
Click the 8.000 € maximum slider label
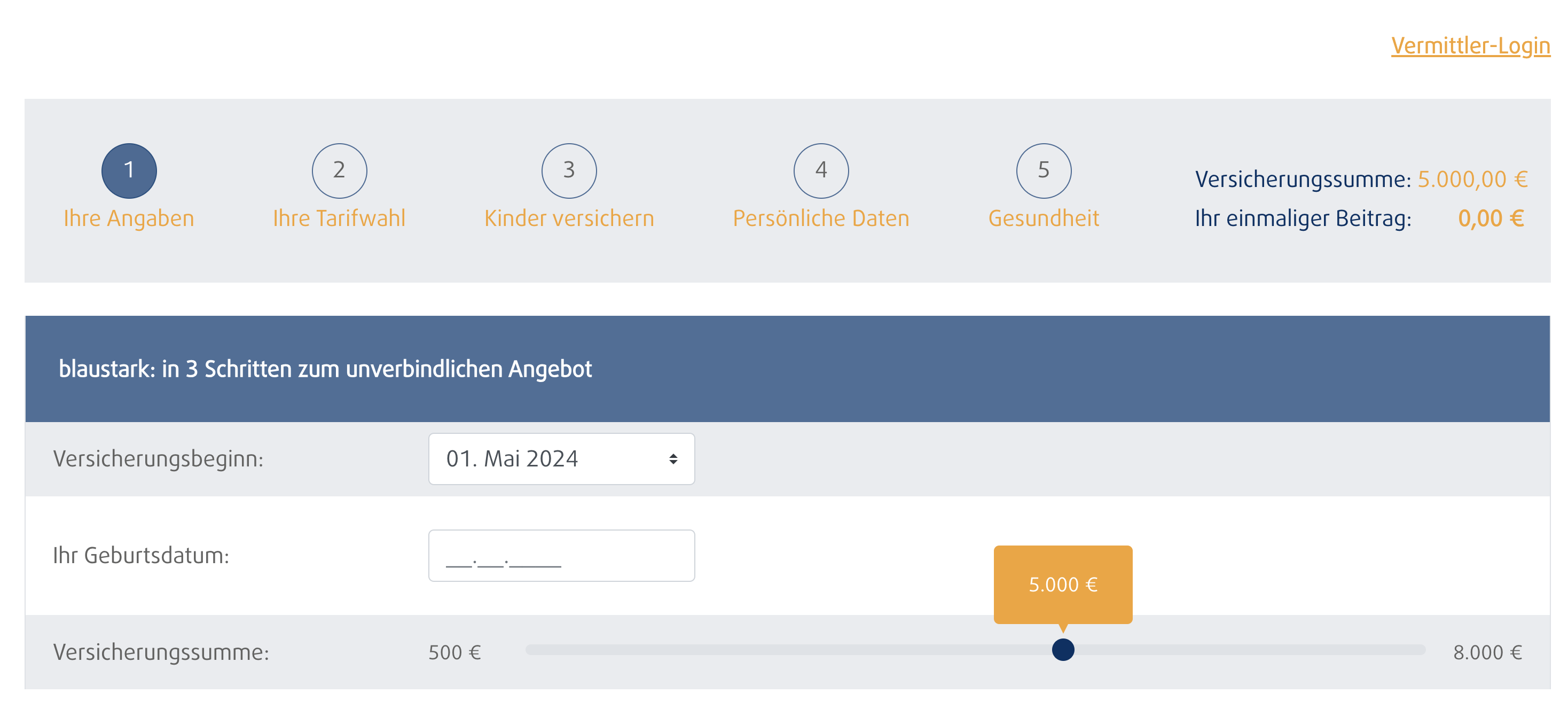coord(1487,652)
